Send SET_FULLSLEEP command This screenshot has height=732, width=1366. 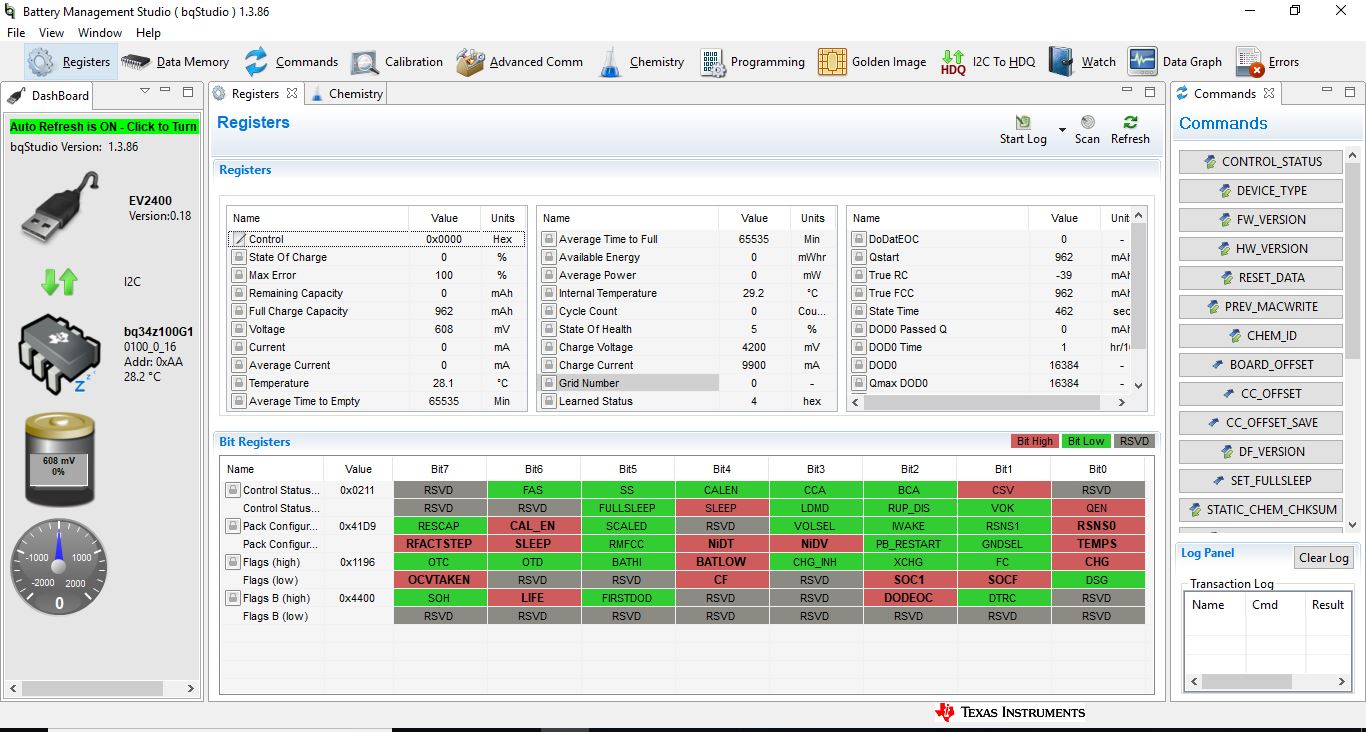[x=1262, y=481]
